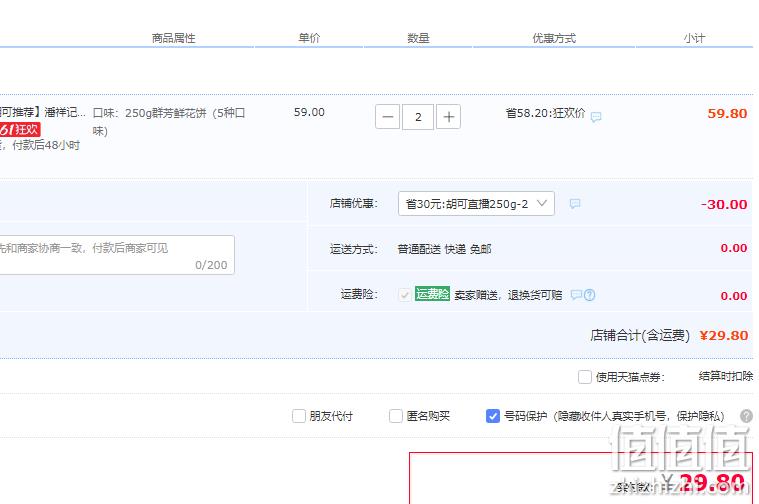This screenshot has width=759, height=504.
Task: Click the seller message text box
Action: [x=116, y=255]
